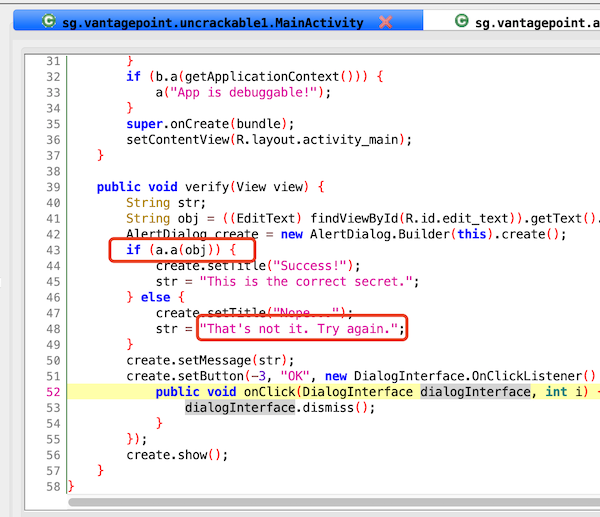Click line number 43 in gutter

(53, 250)
